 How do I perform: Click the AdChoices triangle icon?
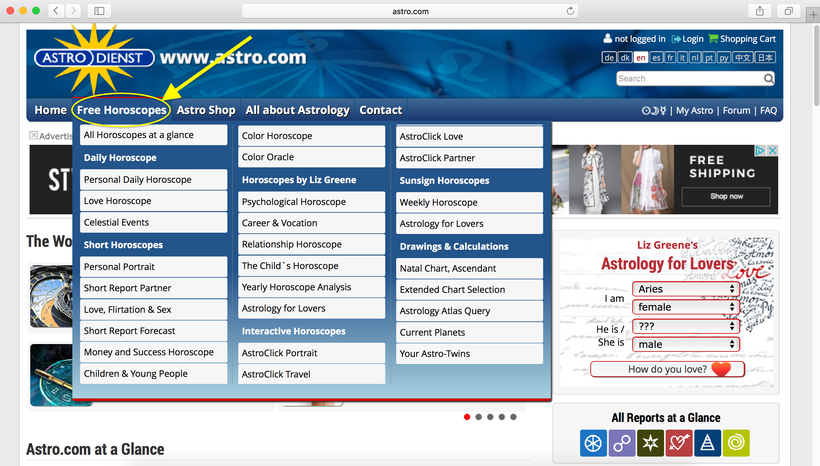coord(760,151)
